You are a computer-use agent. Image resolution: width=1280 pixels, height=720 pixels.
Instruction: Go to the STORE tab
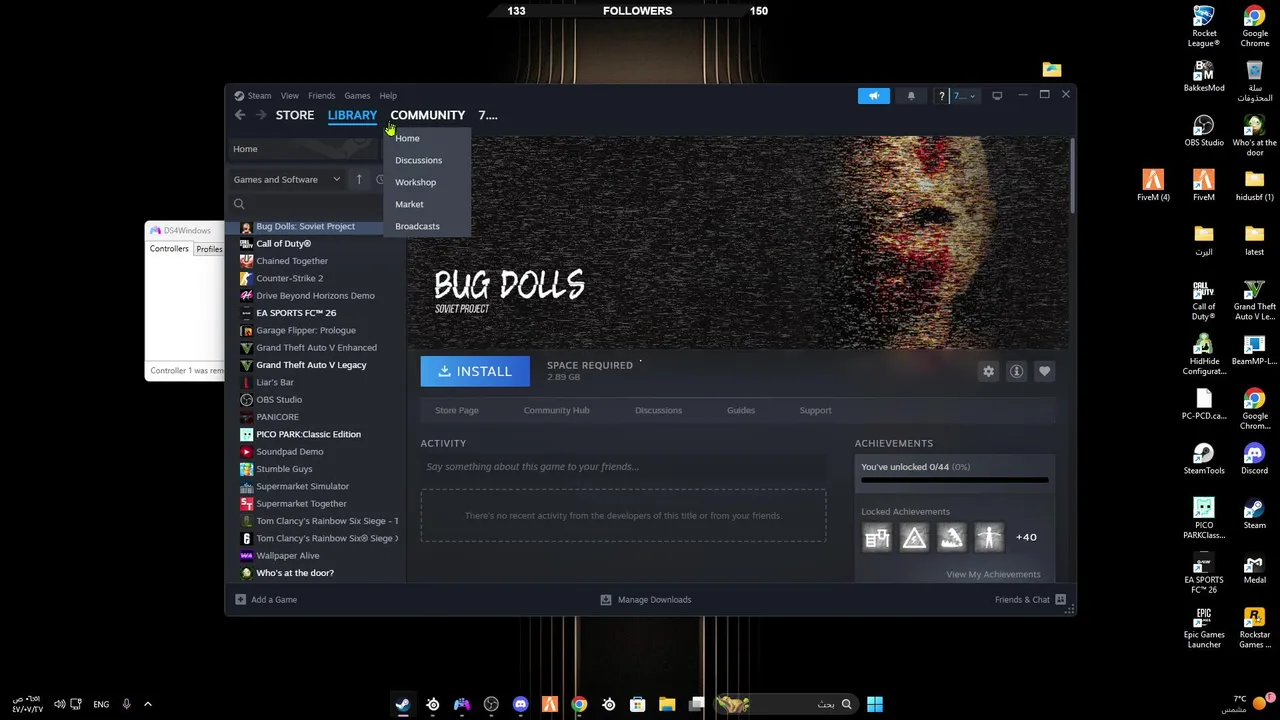click(295, 115)
